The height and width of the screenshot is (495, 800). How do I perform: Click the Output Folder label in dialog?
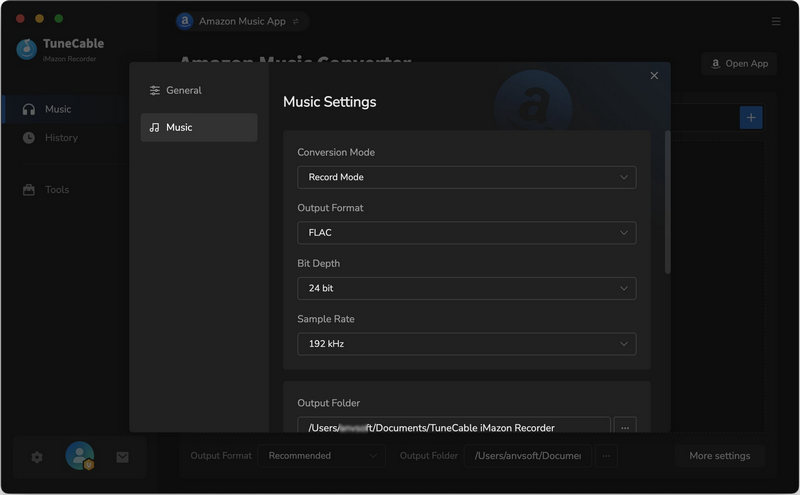point(329,403)
